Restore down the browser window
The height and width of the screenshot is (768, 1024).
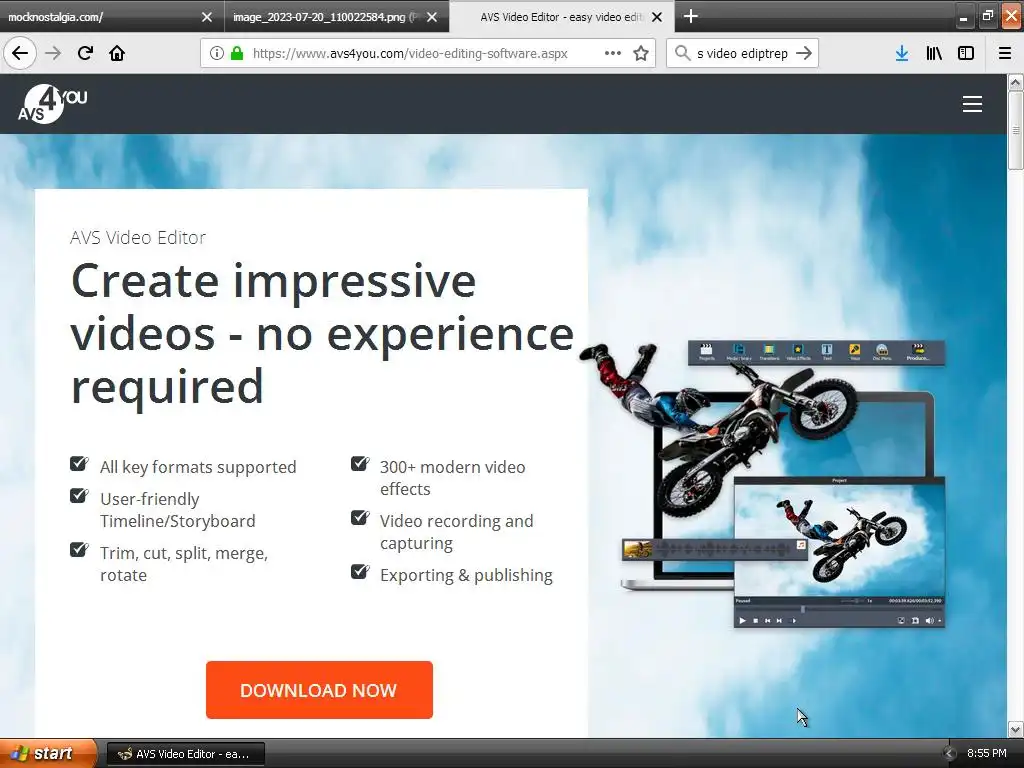click(x=987, y=16)
